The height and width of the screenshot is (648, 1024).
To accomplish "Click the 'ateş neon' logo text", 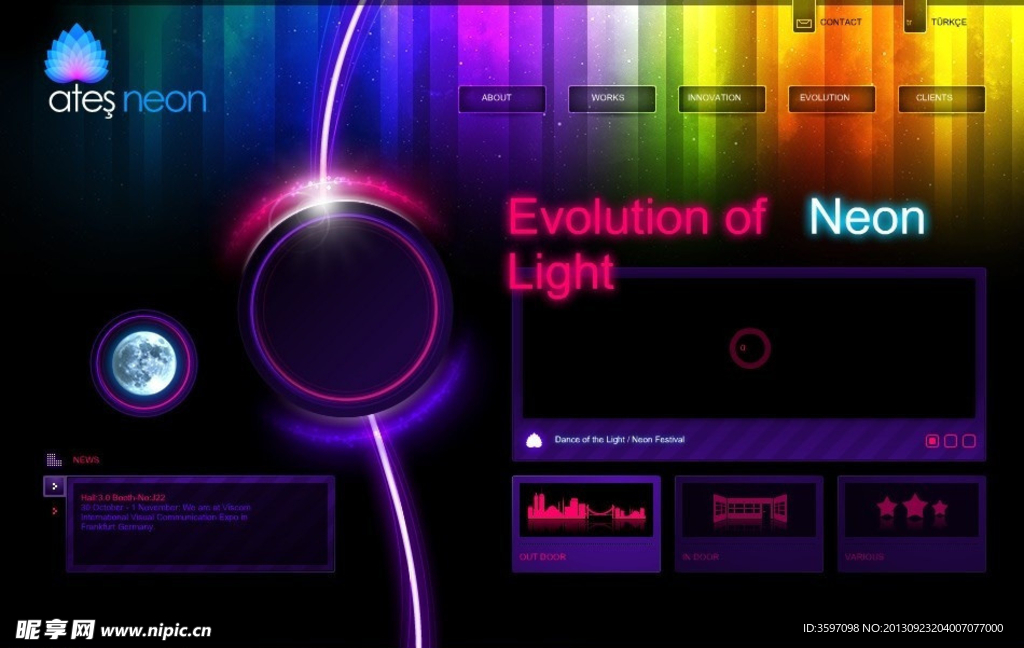I will [x=127, y=101].
